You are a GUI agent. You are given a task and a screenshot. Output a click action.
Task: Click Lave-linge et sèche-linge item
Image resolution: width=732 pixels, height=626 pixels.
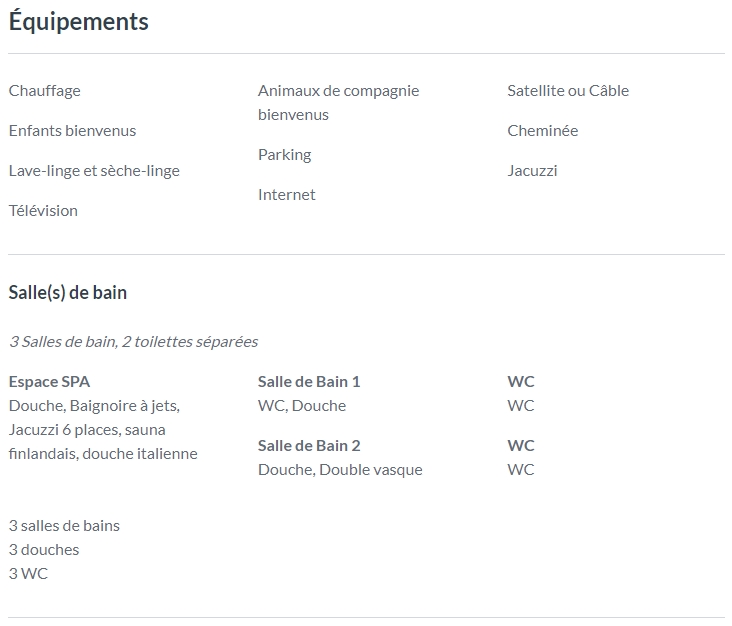(x=94, y=171)
